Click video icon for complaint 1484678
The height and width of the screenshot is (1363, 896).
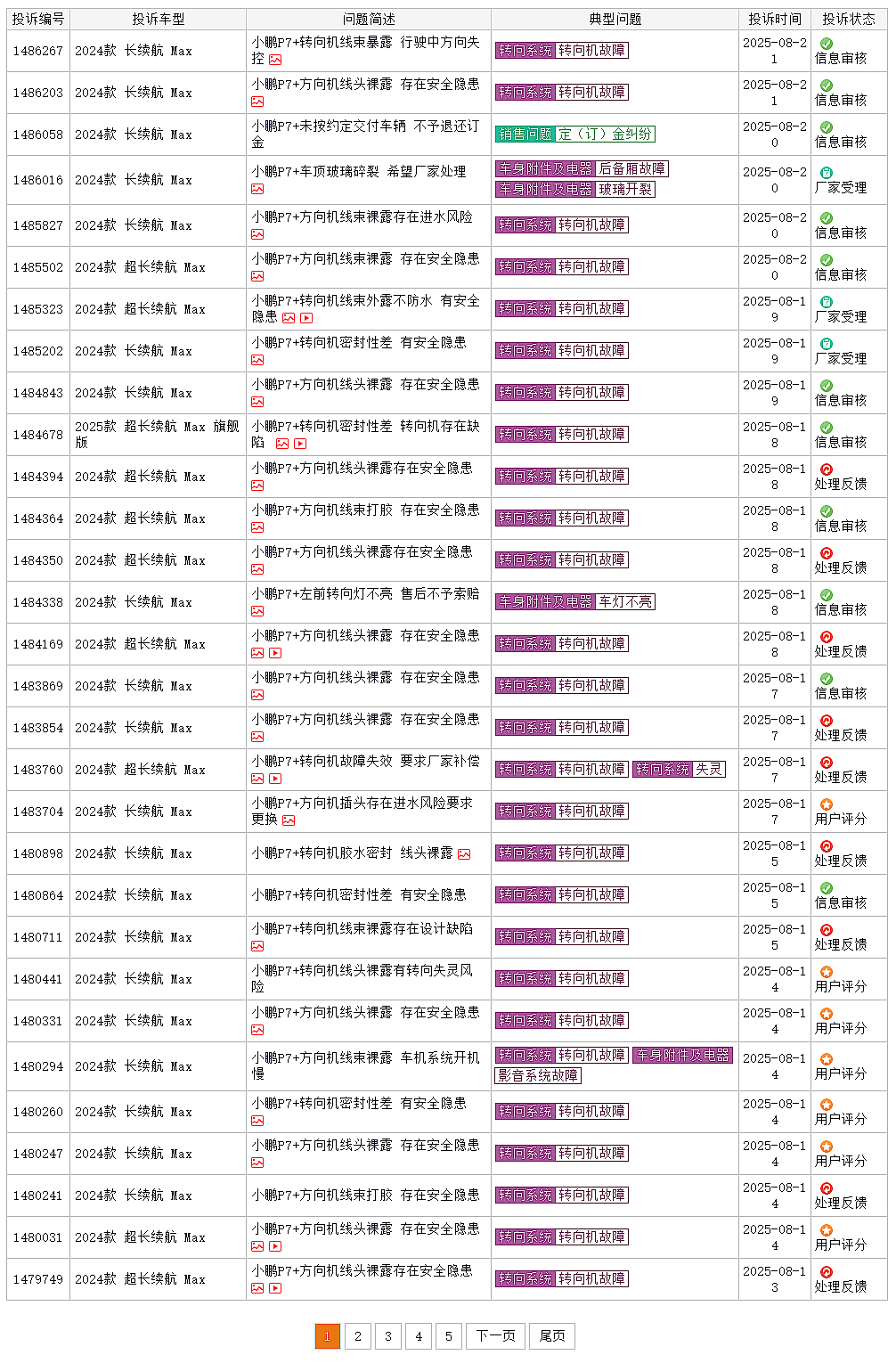tap(300, 444)
